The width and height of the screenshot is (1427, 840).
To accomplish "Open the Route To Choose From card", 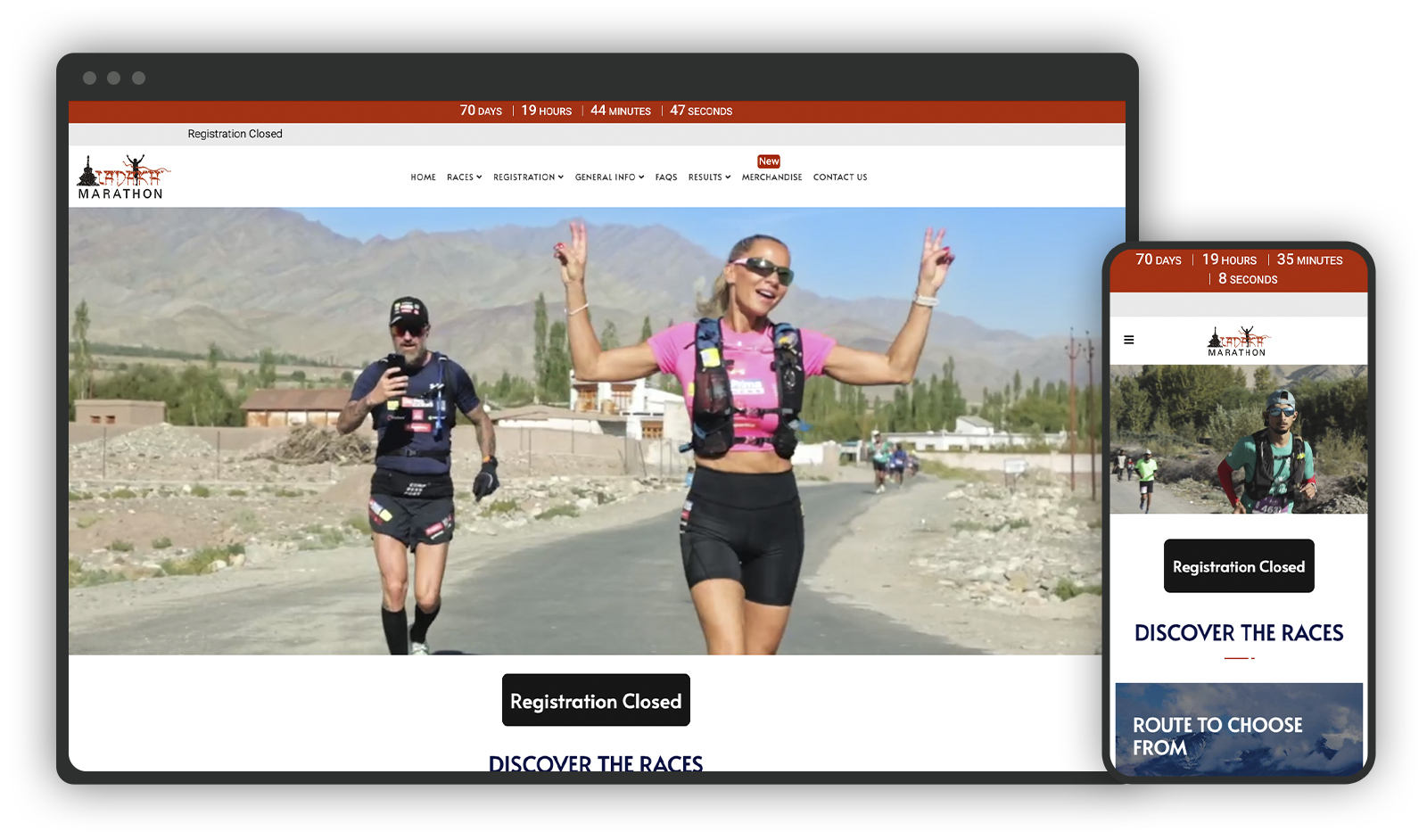I will (1238, 729).
